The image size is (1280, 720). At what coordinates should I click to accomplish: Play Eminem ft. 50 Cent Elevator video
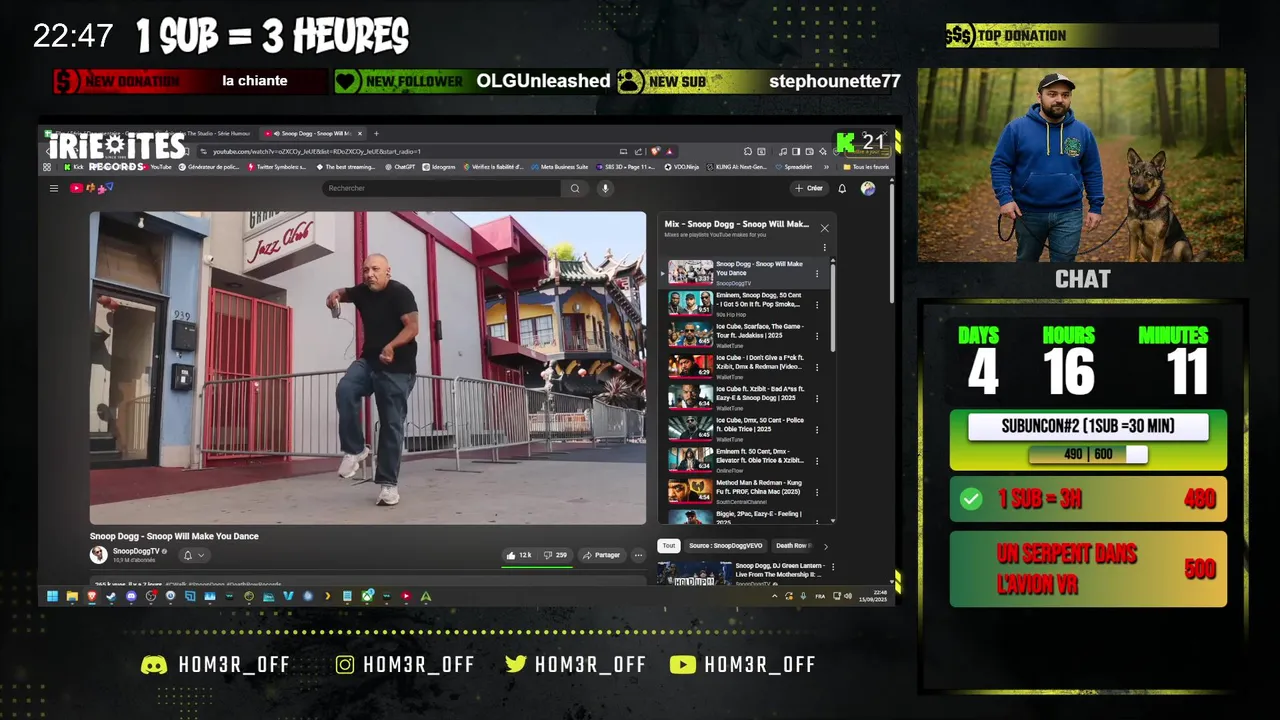click(742, 459)
